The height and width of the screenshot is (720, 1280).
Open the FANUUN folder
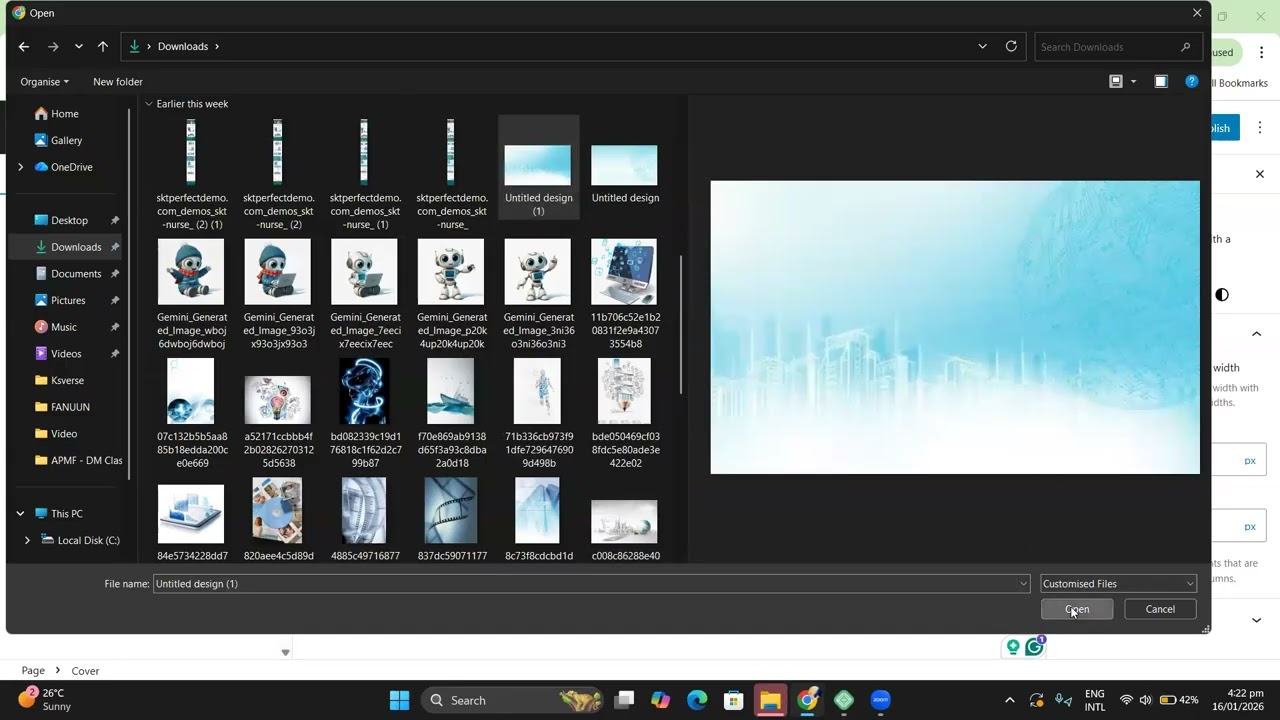click(x=72, y=407)
